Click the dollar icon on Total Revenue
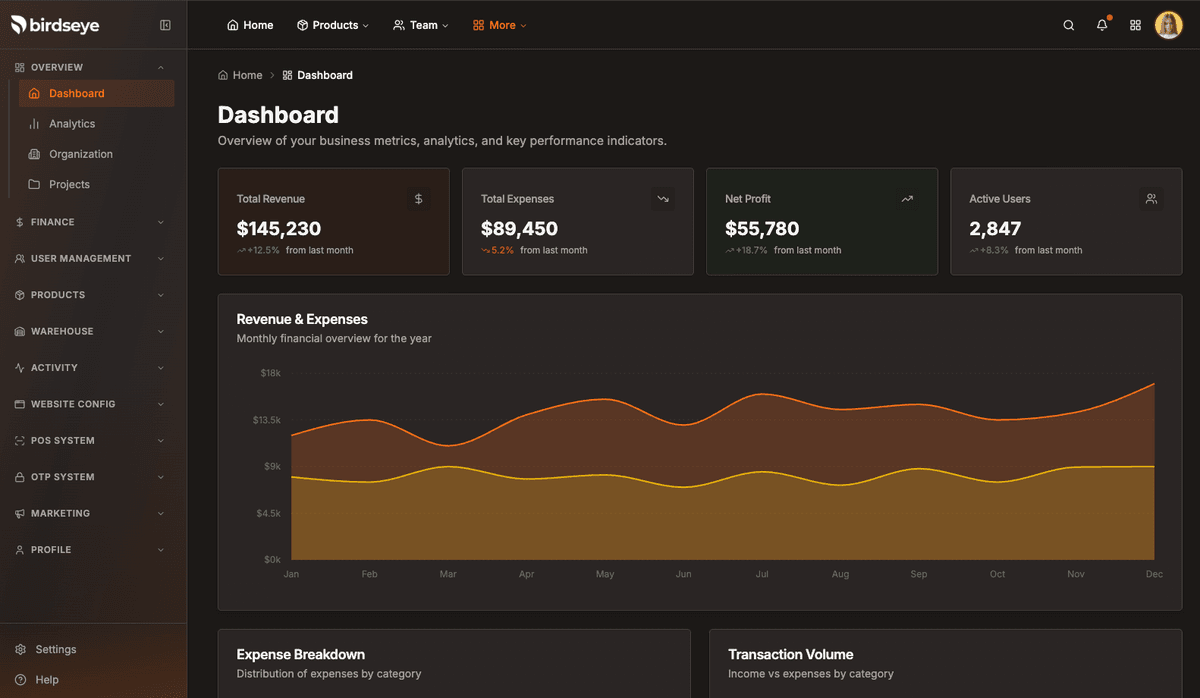The image size is (1200, 698). [418, 199]
